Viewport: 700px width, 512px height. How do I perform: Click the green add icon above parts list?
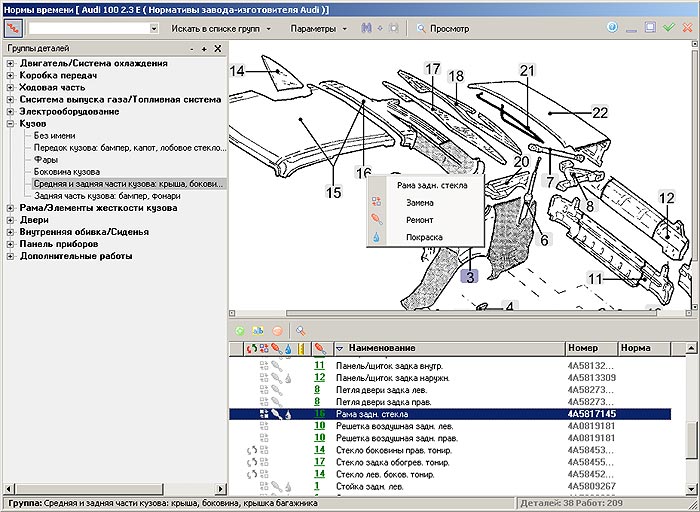point(240,331)
